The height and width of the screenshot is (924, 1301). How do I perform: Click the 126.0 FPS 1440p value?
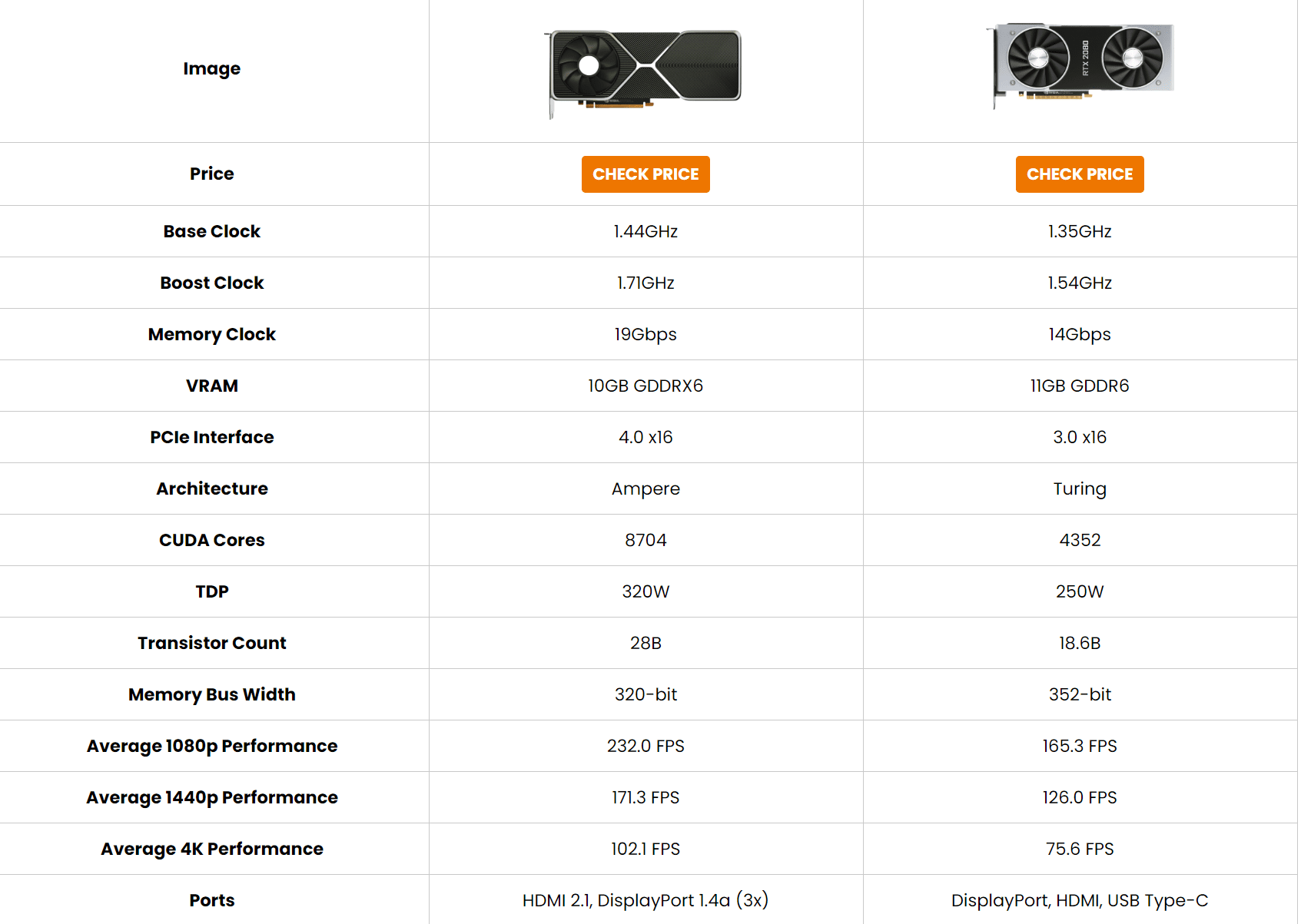pos(1080,797)
